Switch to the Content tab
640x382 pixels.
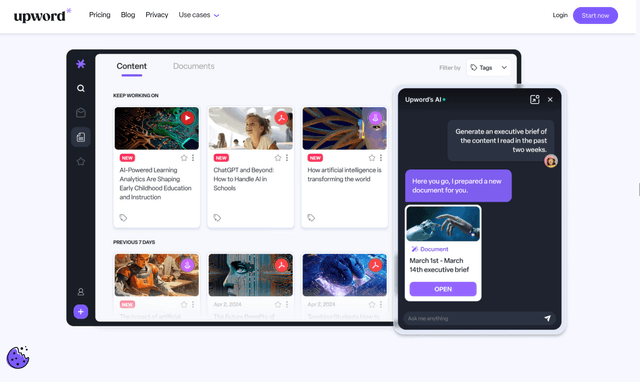pos(131,67)
